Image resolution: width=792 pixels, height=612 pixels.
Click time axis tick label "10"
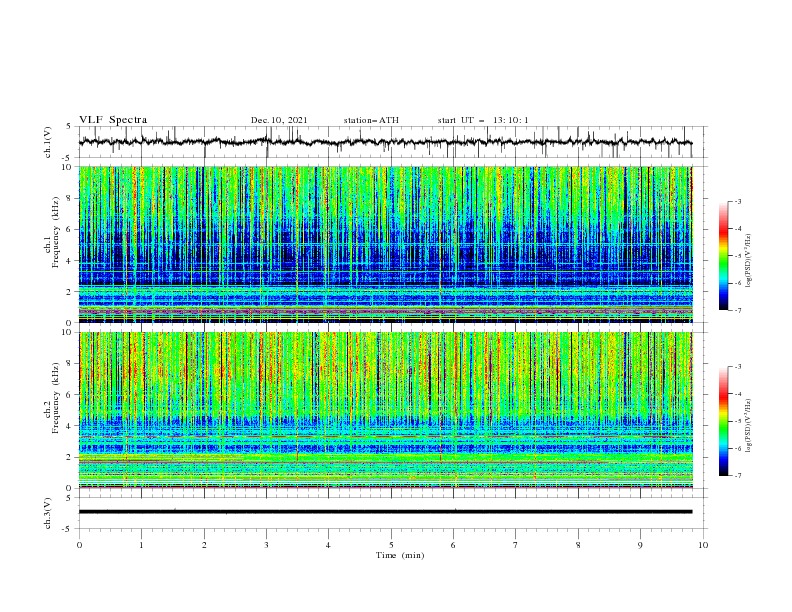click(703, 545)
